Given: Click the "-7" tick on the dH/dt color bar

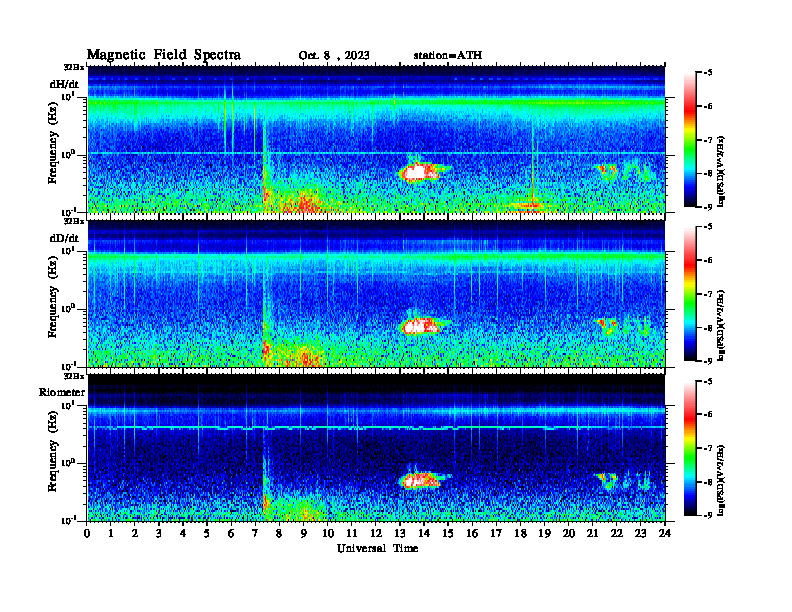Looking at the screenshot, I should [708, 140].
